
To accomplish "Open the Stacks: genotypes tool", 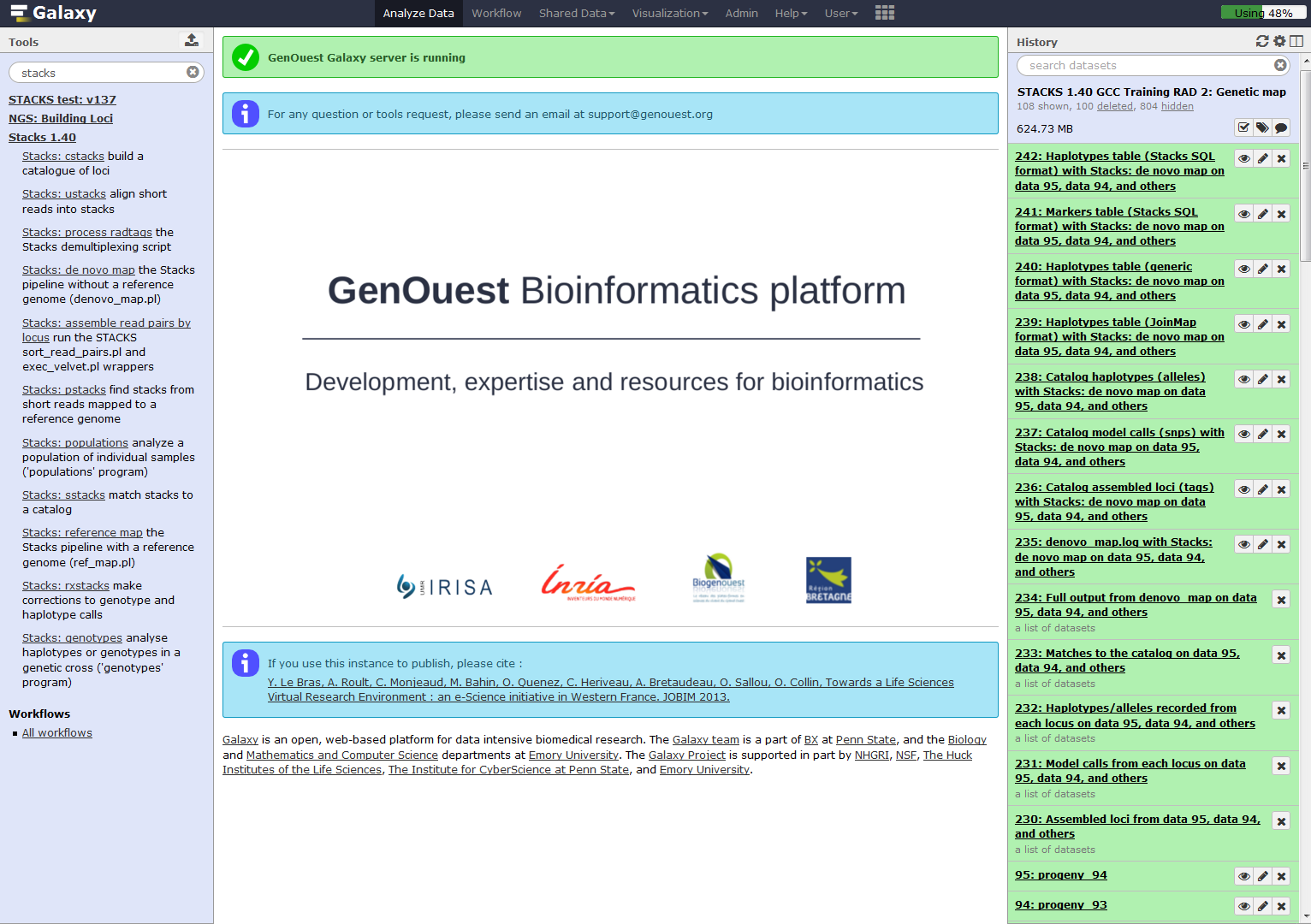I will (x=72, y=637).
